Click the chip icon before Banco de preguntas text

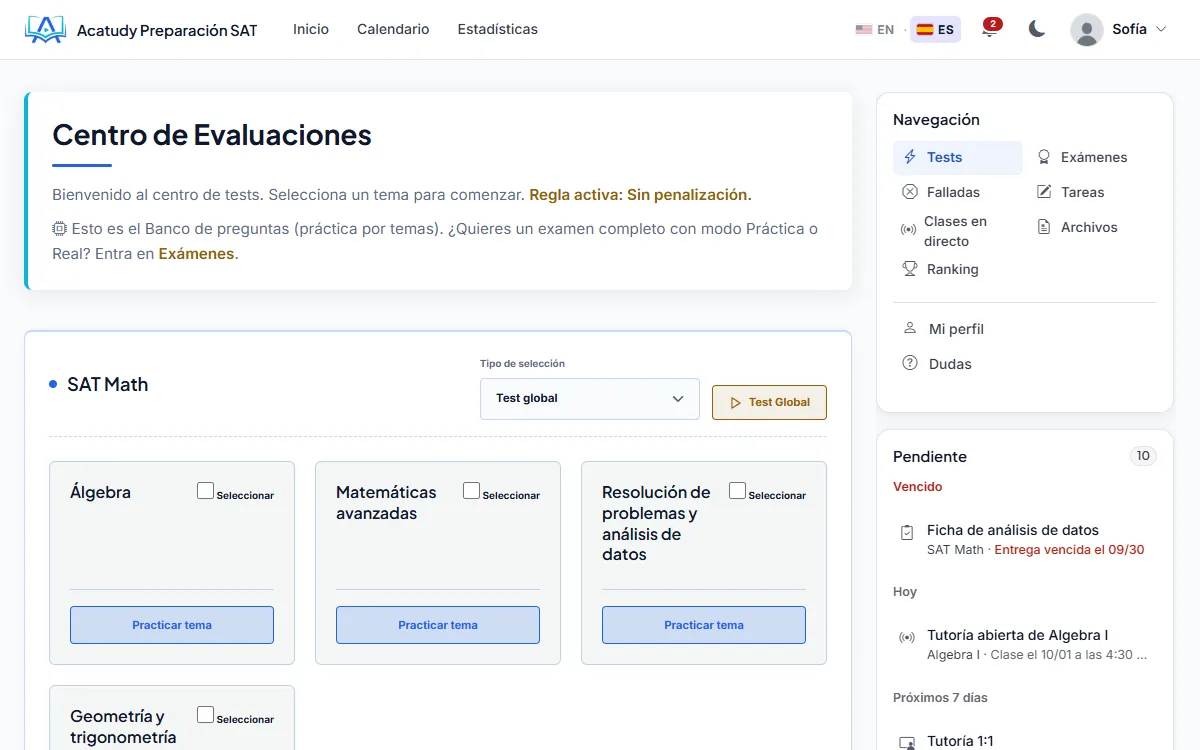[59, 229]
